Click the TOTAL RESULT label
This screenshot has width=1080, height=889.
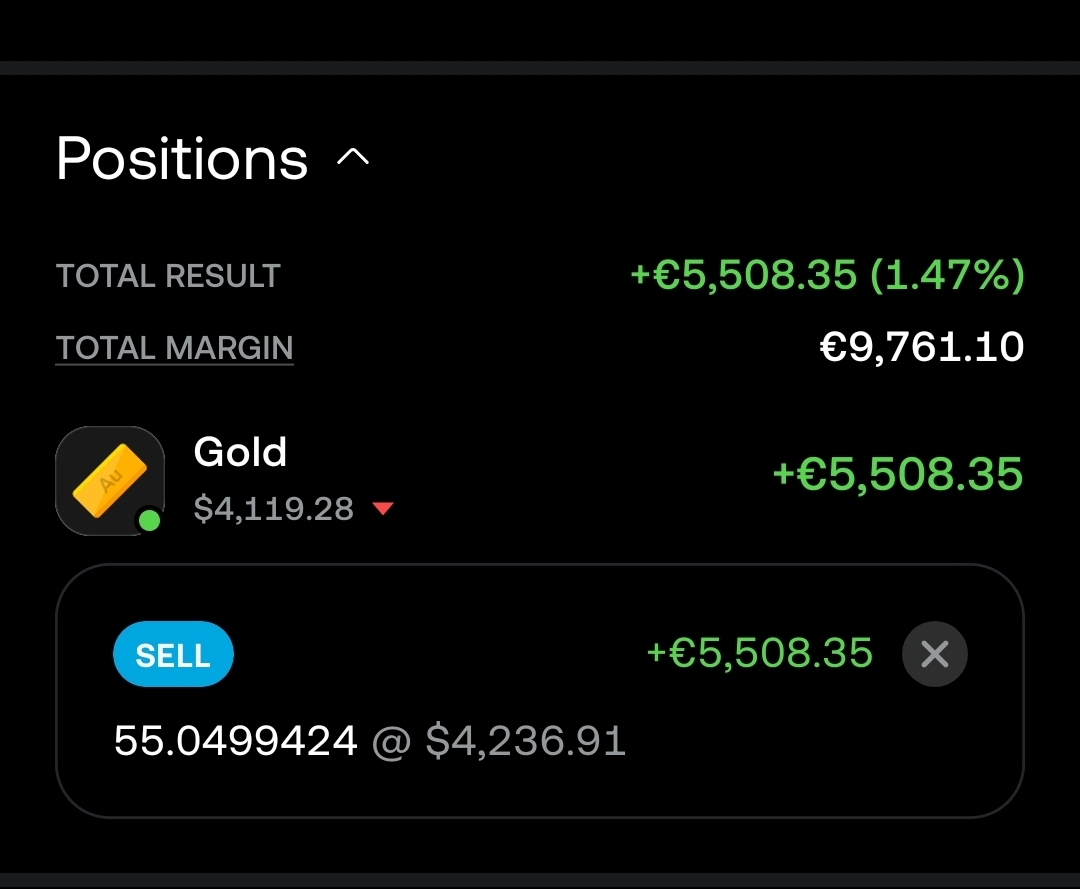click(168, 276)
